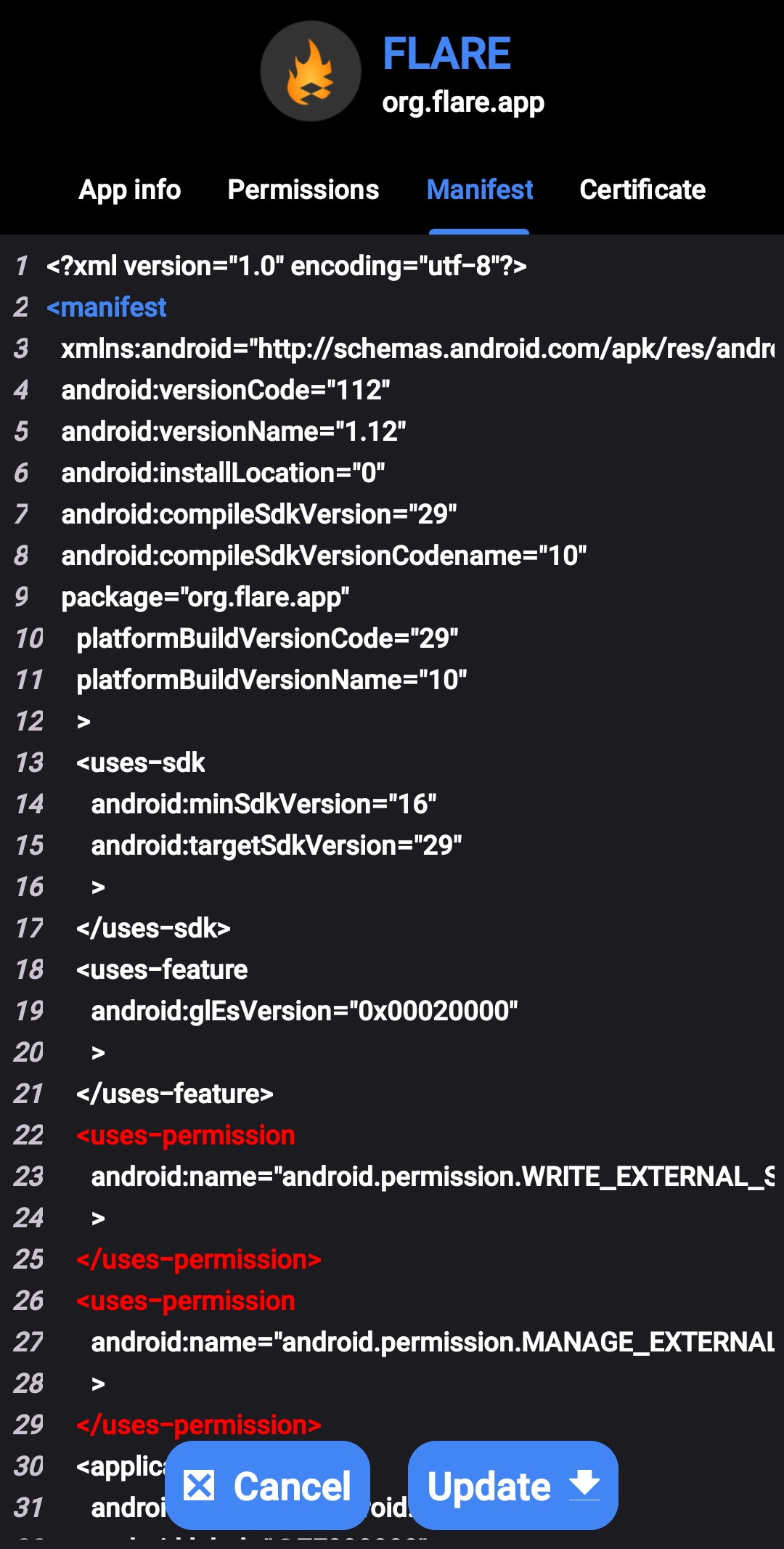784x1549 pixels.
Task: Switch to the Certificate tab
Action: click(x=642, y=190)
